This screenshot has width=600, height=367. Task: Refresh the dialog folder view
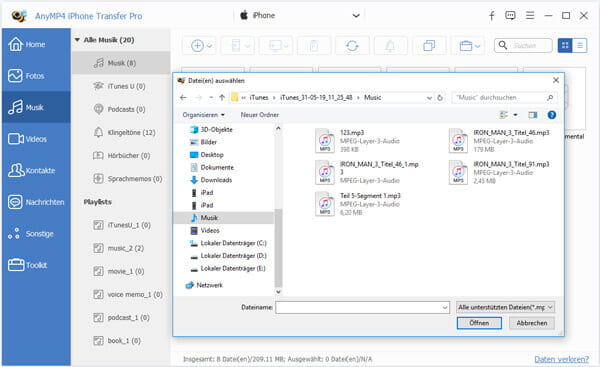coord(440,98)
